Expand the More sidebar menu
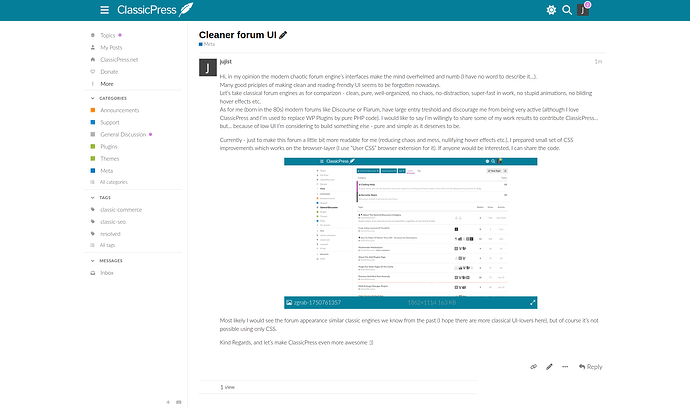690x409 pixels. pyautogui.click(x=106, y=84)
